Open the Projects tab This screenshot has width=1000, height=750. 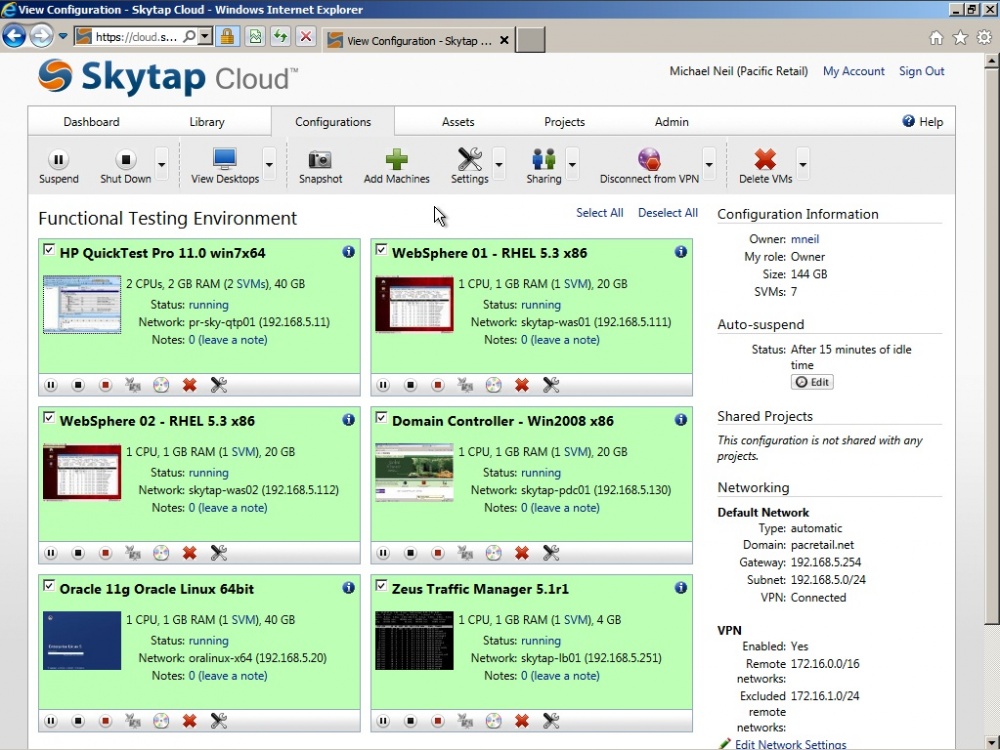564,121
